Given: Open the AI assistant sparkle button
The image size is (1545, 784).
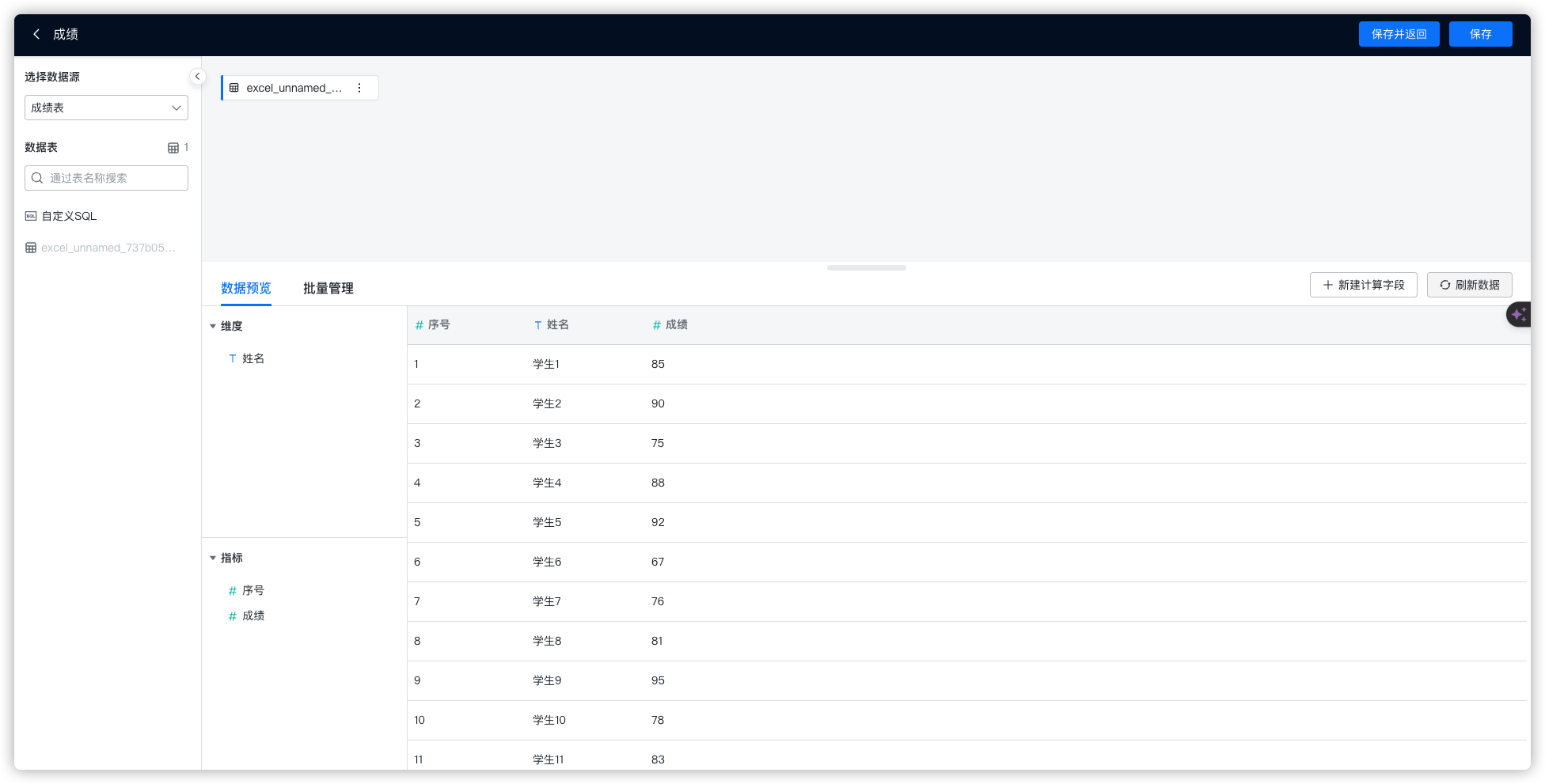Looking at the screenshot, I should coord(1518,314).
